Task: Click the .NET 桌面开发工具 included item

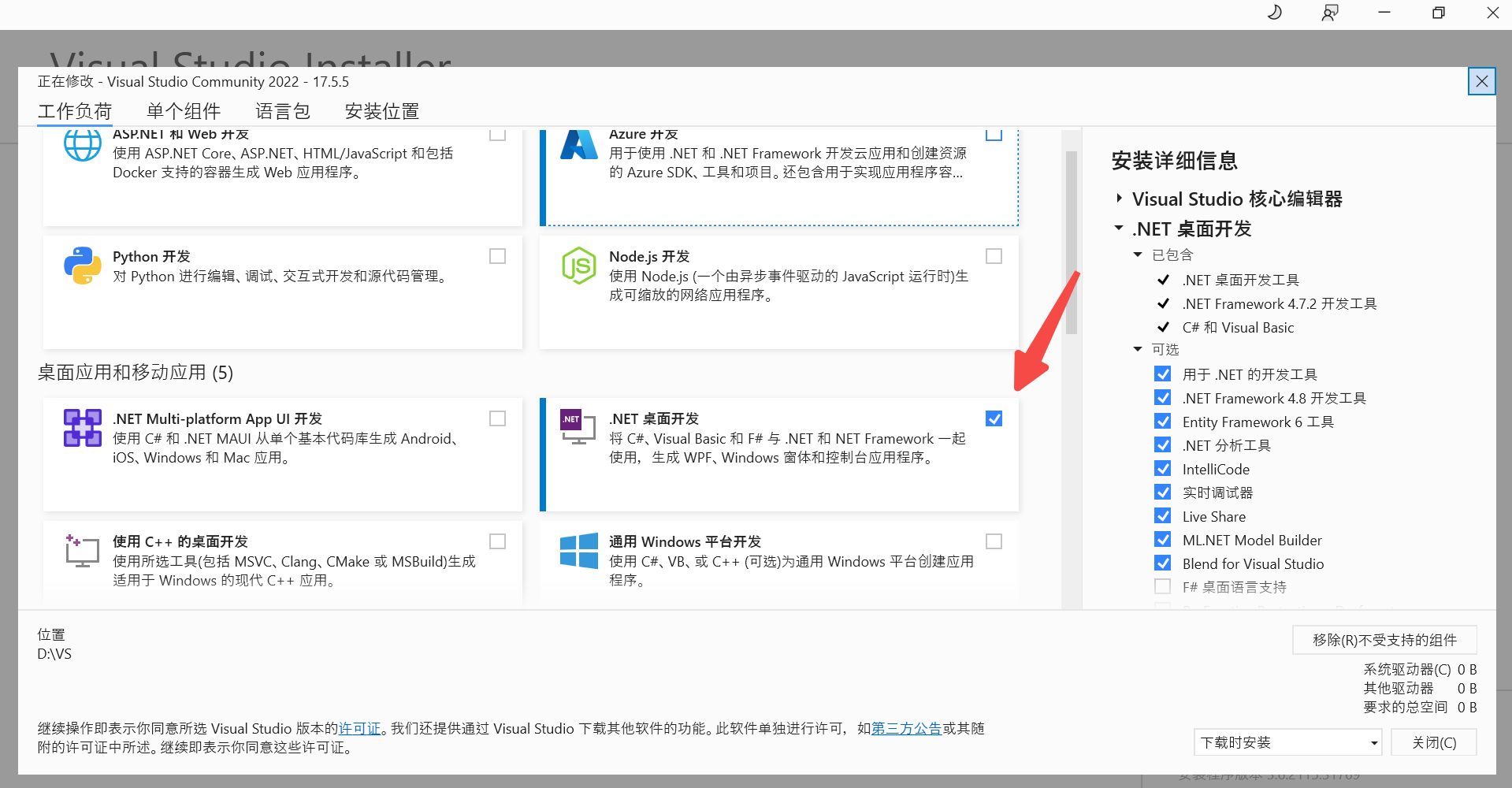Action: click(x=1241, y=280)
